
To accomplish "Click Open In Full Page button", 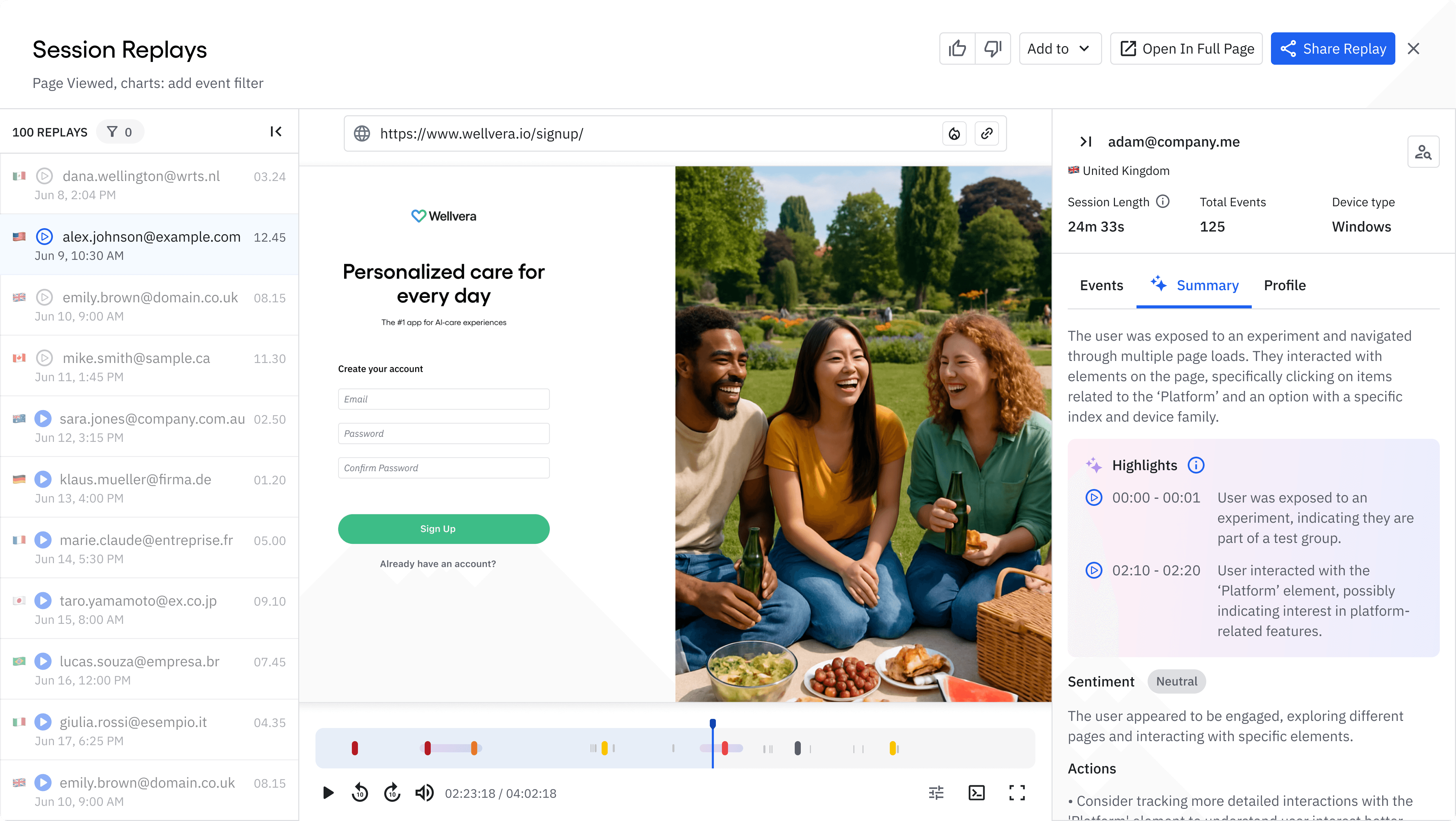I will click(x=1186, y=49).
